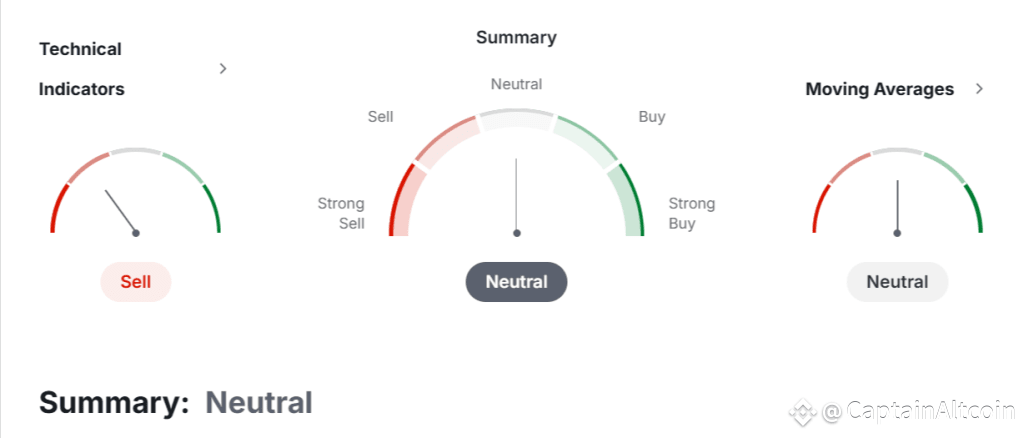Click the Neutral badge under Moving Averages
This screenshot has width=1024, height=438.
click(897, 282)
